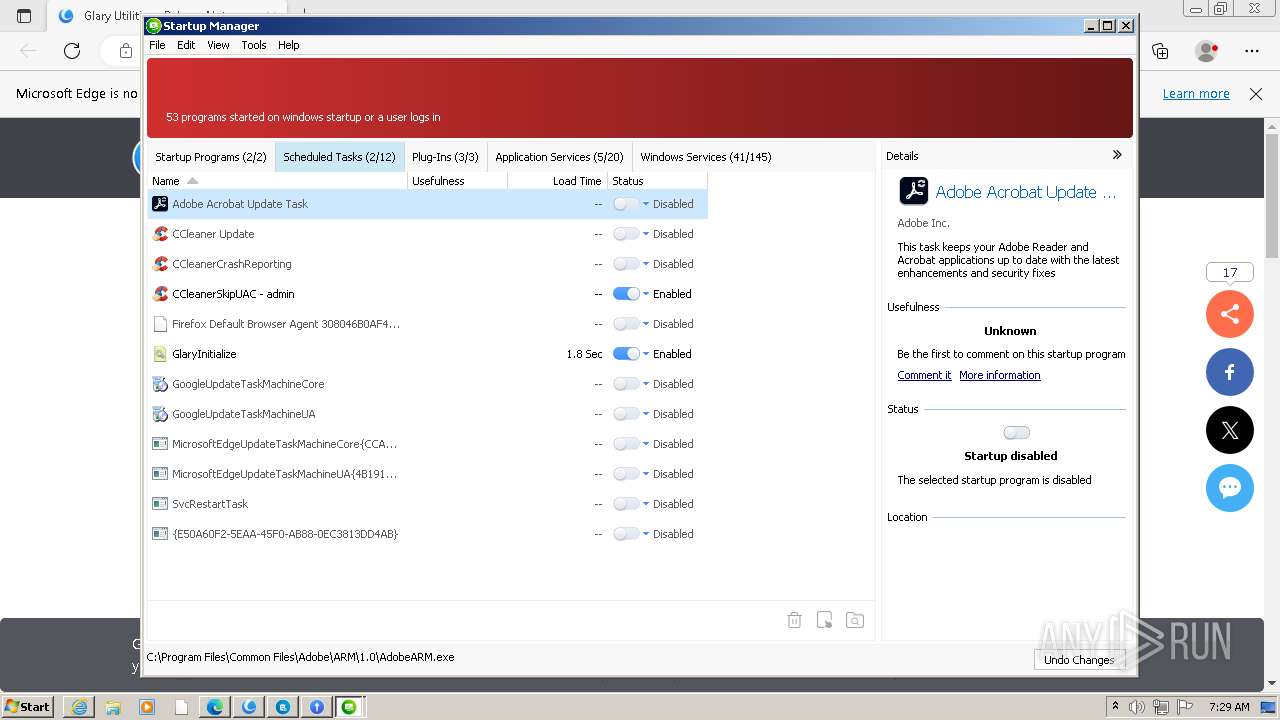Open the blue chat bubble button in Edge

click(x=1230, y=488)
